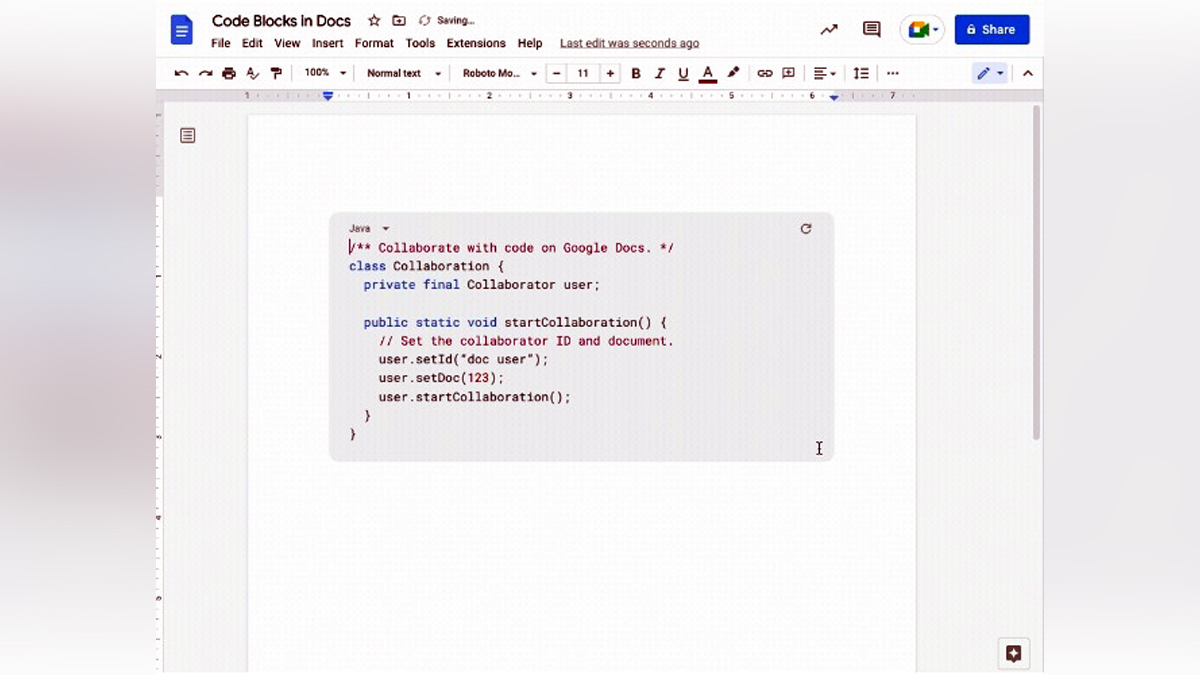
Task: Open the Google Docs home icon
Action: (x=181, y=30)
